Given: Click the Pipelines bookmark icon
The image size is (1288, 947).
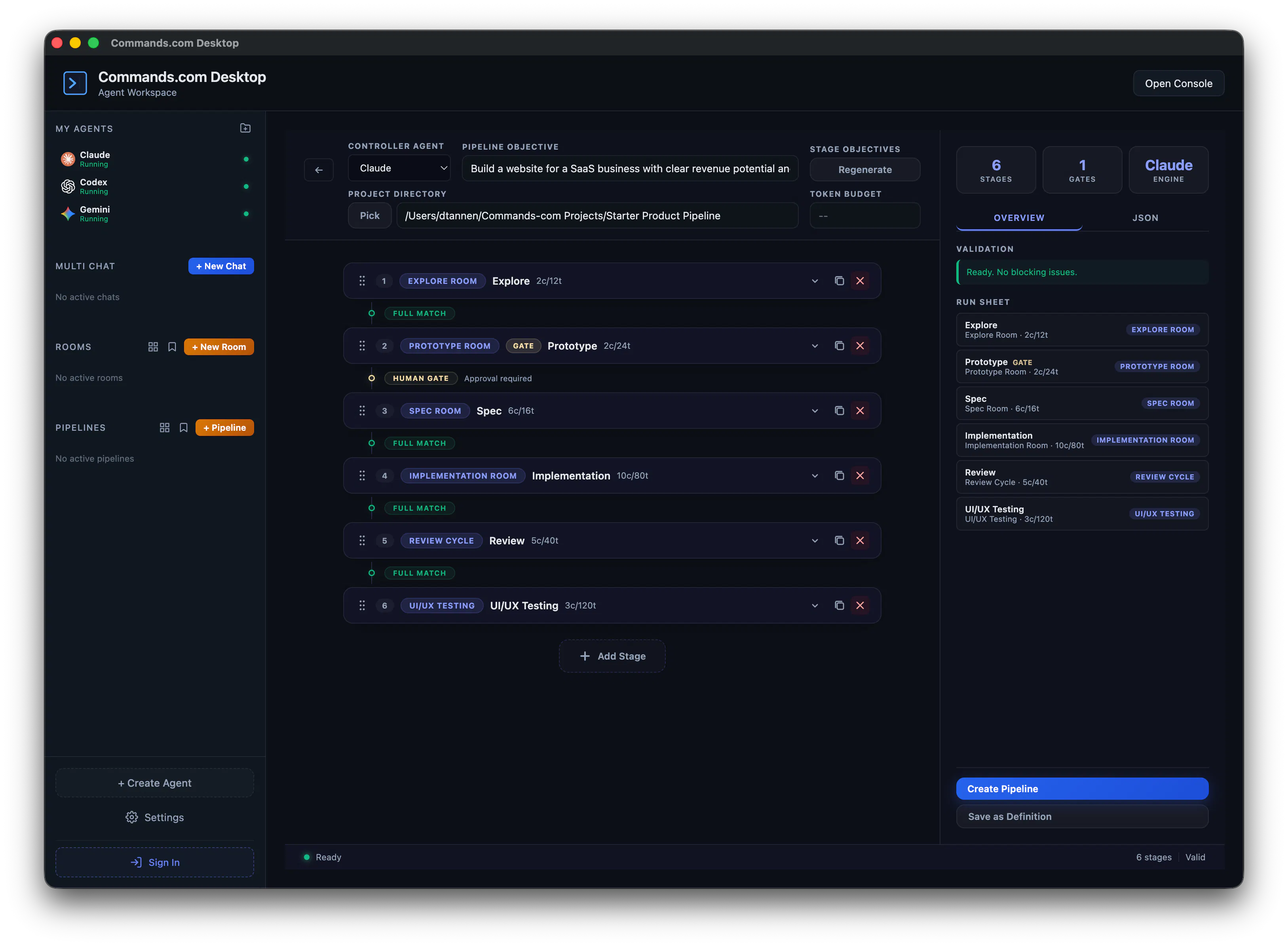Looking at the screenshot, I should [x=183, y=428].
